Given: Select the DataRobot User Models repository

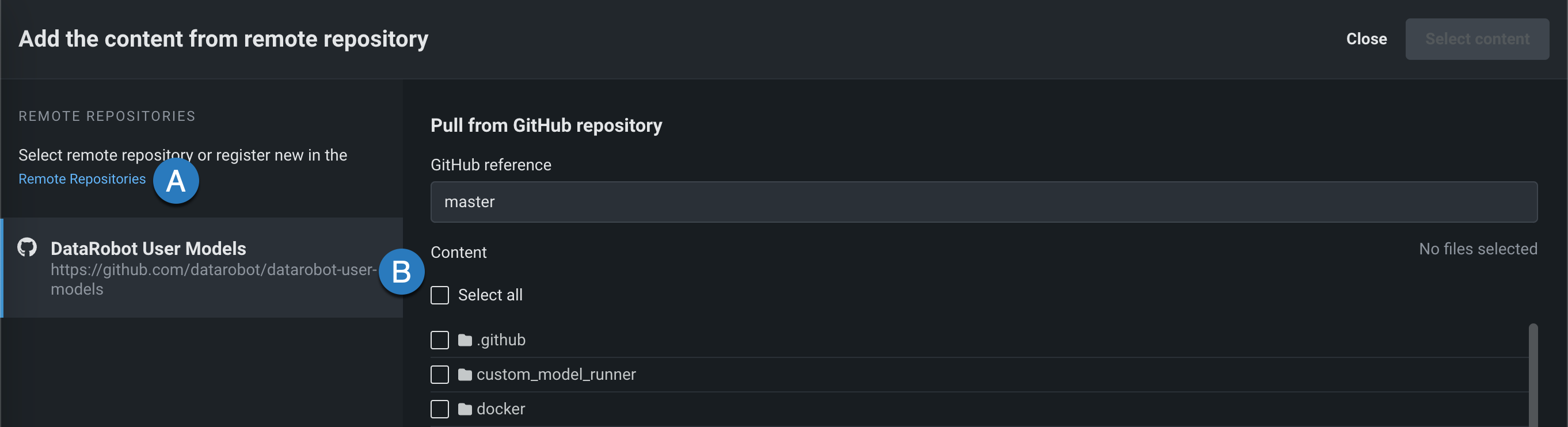Looking at the screenshot, I should tap(148, 249).
